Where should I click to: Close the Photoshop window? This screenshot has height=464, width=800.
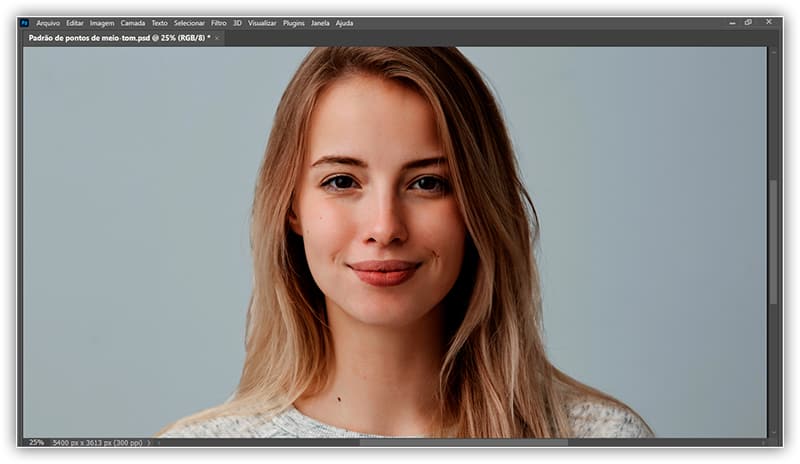coord(769,22)
